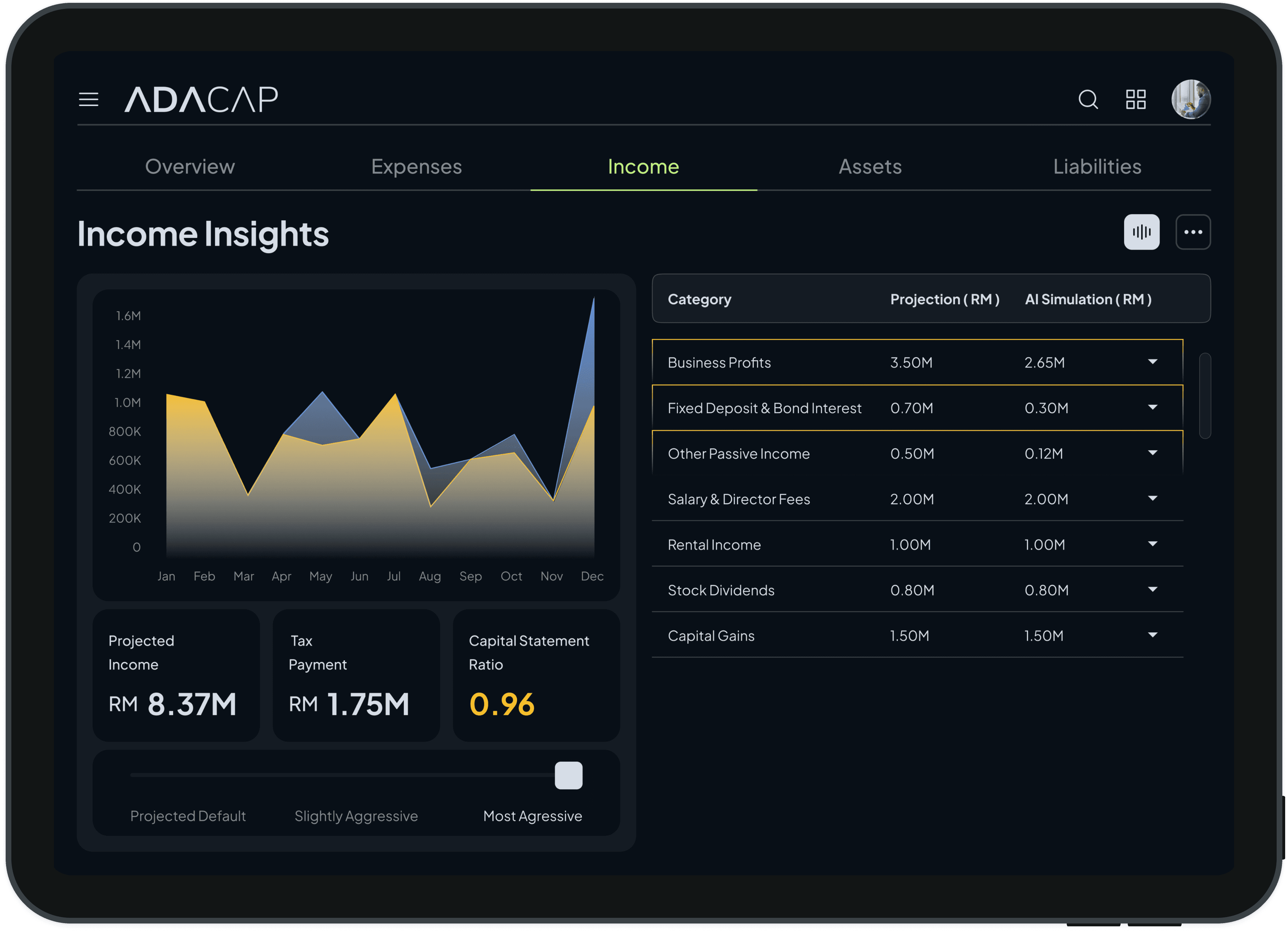Select the Projected Default scenario label
The height and width of the screenshot is (932, 1288).
(x=188, y=816)
